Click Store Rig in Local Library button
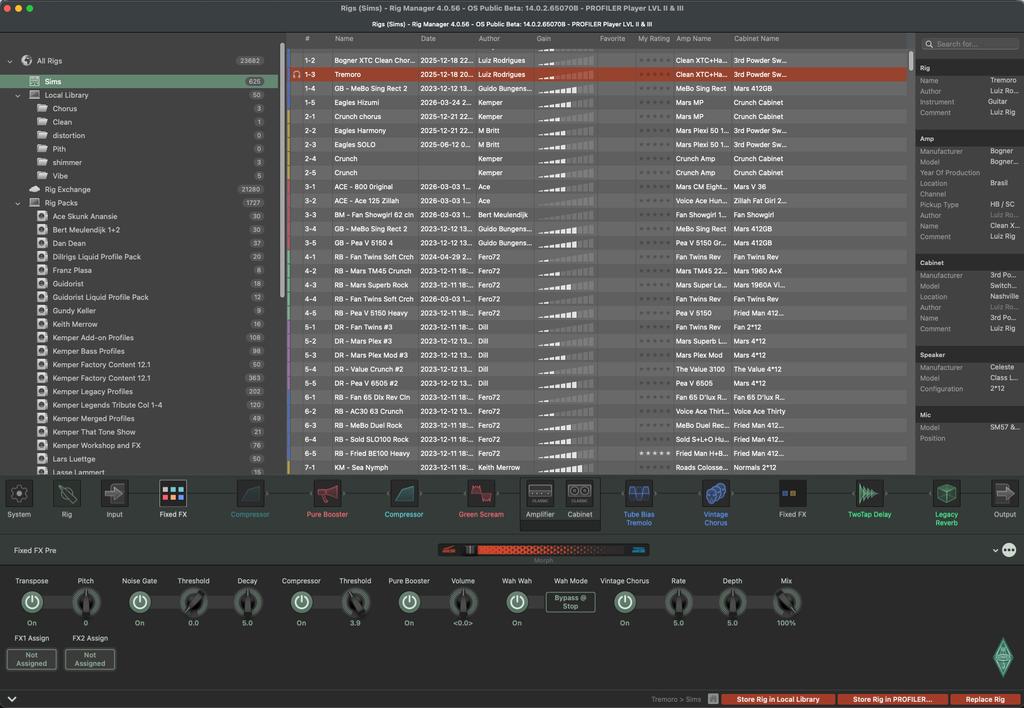This screenshot has height=708, width=1024. (777, 699)
